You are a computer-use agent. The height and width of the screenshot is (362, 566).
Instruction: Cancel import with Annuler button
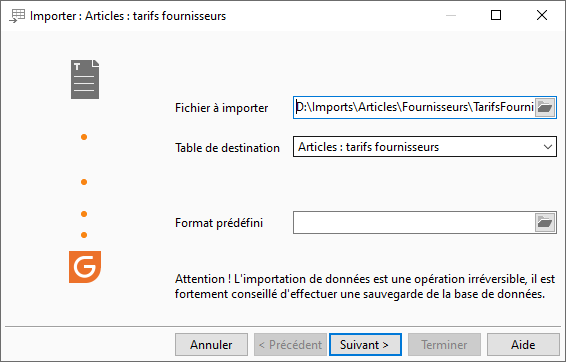[212, 345]
